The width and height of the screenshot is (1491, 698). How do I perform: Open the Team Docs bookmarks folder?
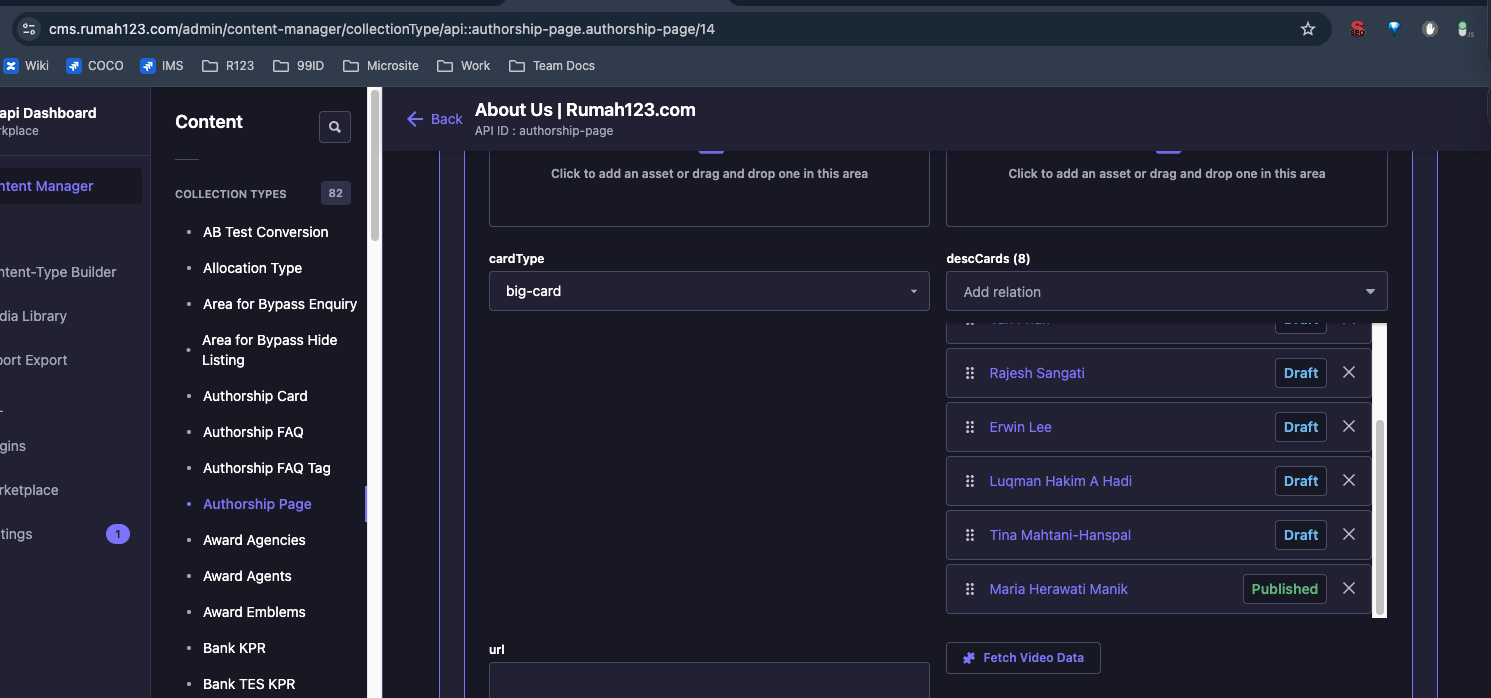[x=552, y=66]
